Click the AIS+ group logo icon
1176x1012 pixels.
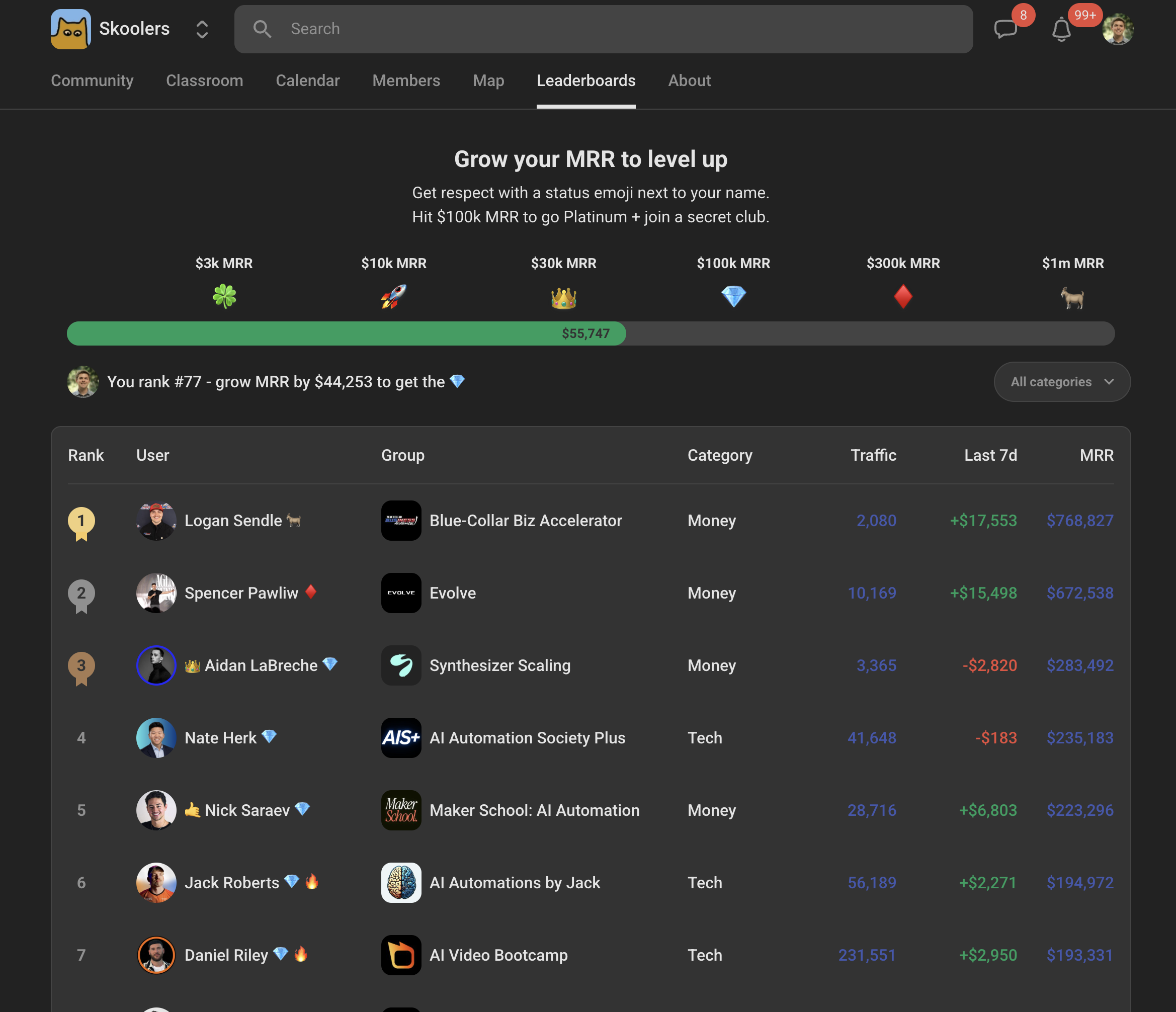pos(401,738)
